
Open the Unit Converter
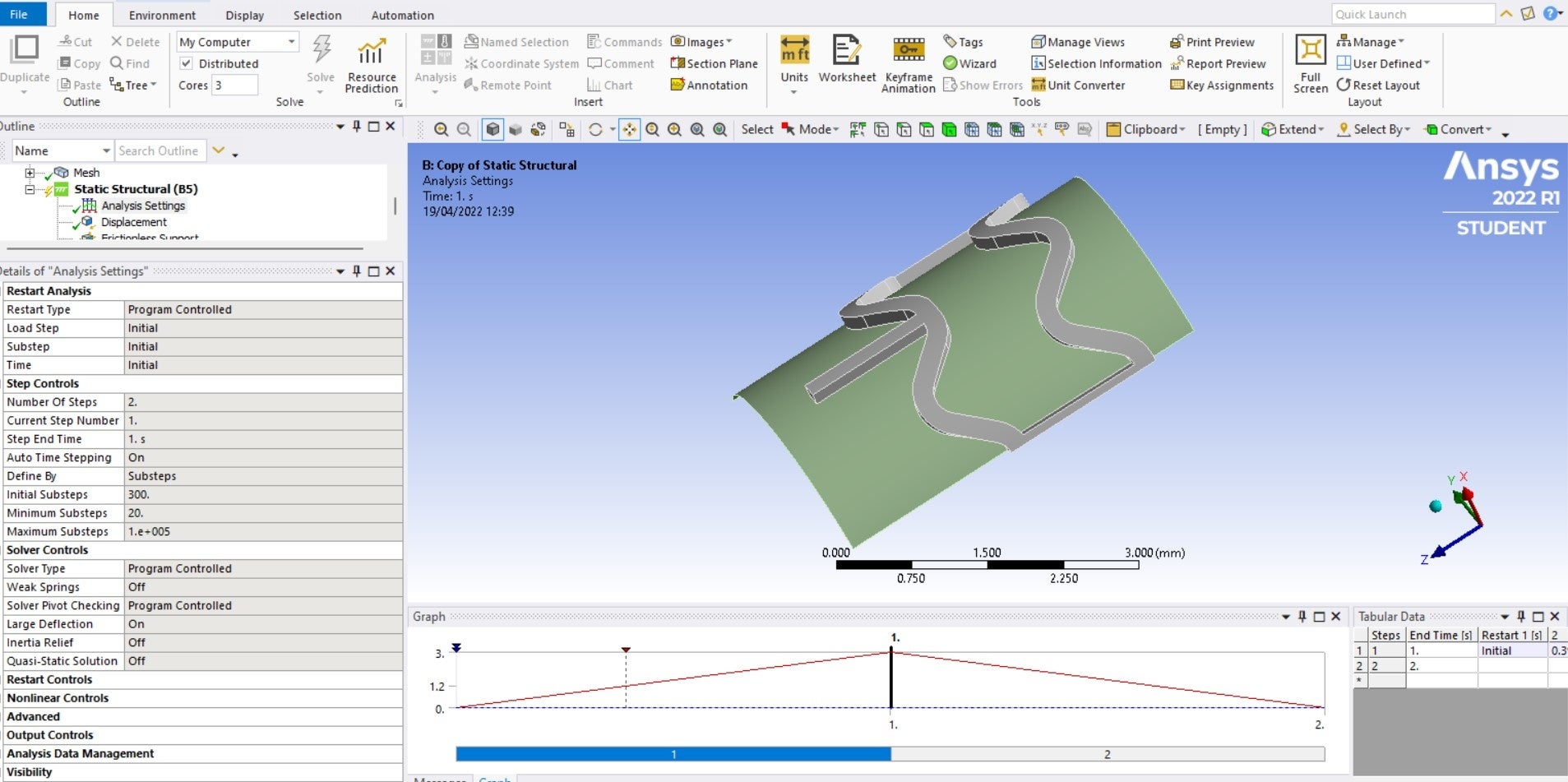[x=1078, y=85]
